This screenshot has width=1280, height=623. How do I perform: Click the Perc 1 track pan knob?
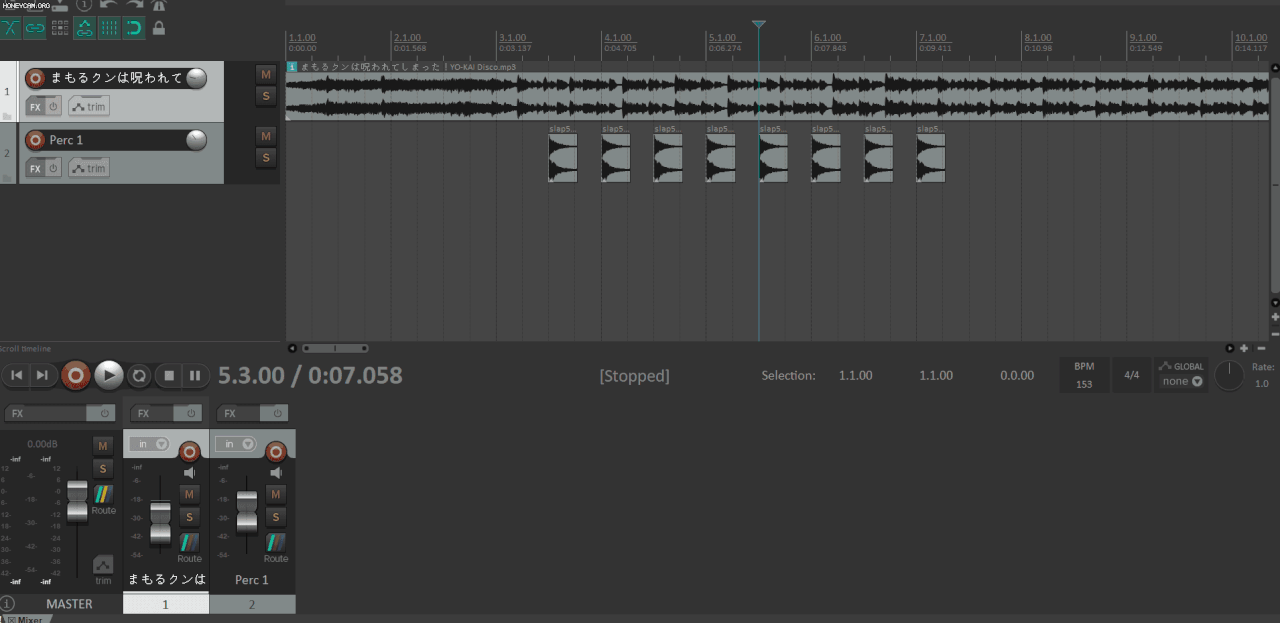[x=196, y=140]
